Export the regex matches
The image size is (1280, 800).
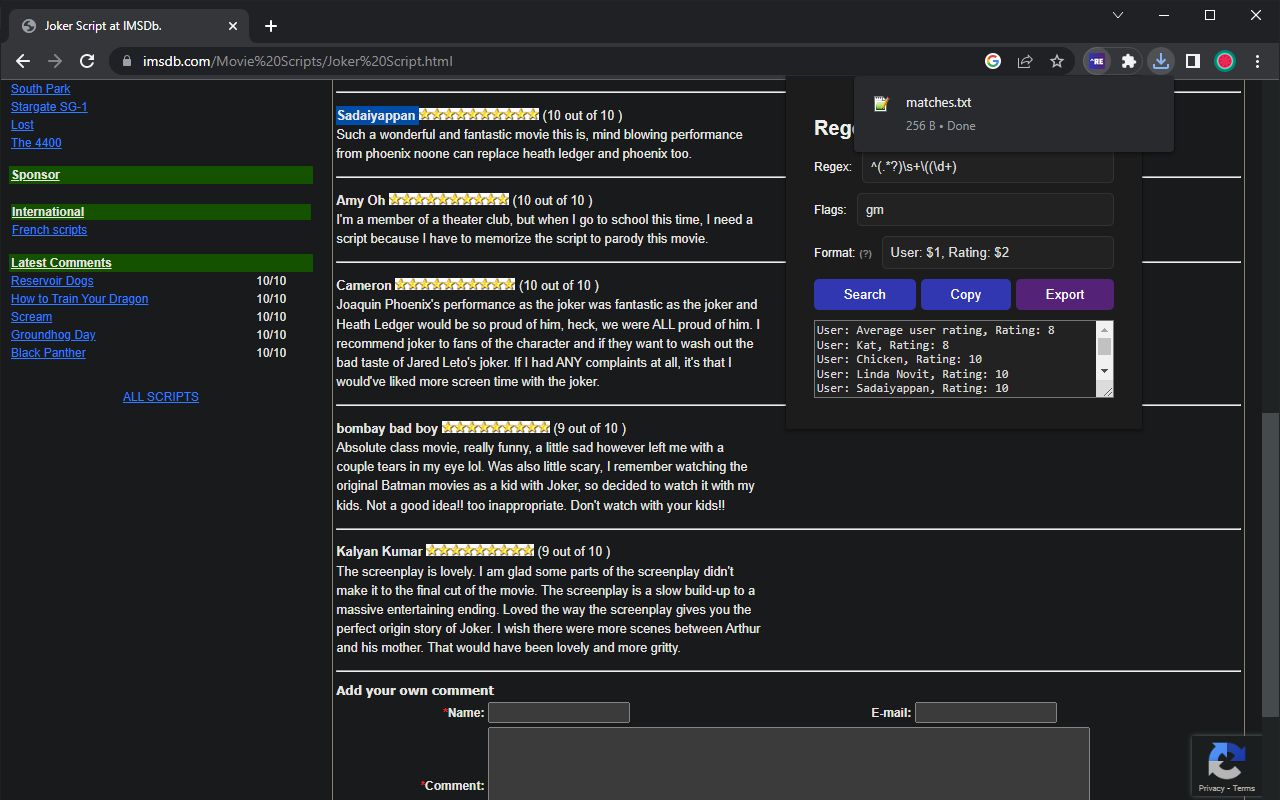pos(1065,294)
